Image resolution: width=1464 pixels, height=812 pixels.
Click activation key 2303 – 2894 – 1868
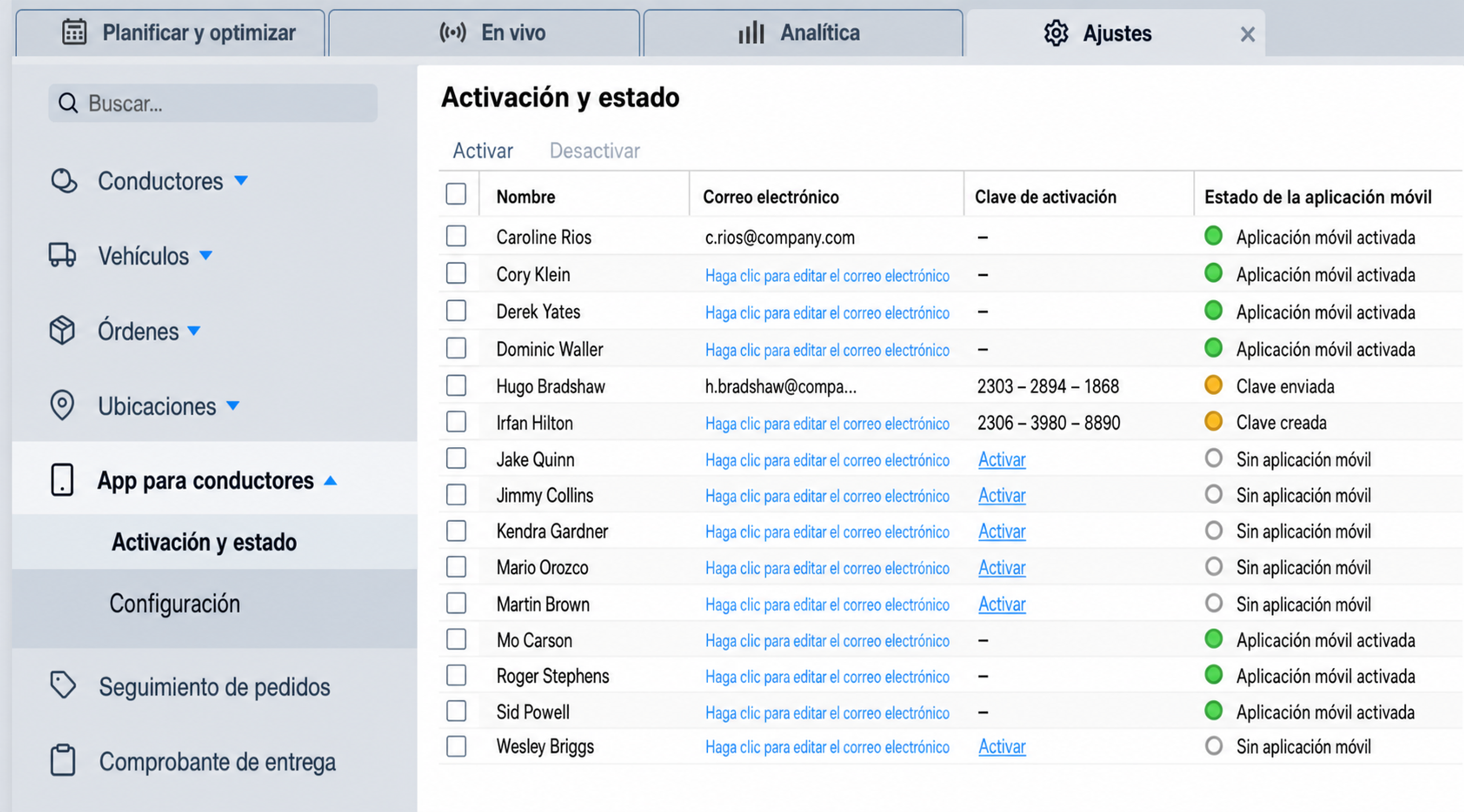[1048, 387]
